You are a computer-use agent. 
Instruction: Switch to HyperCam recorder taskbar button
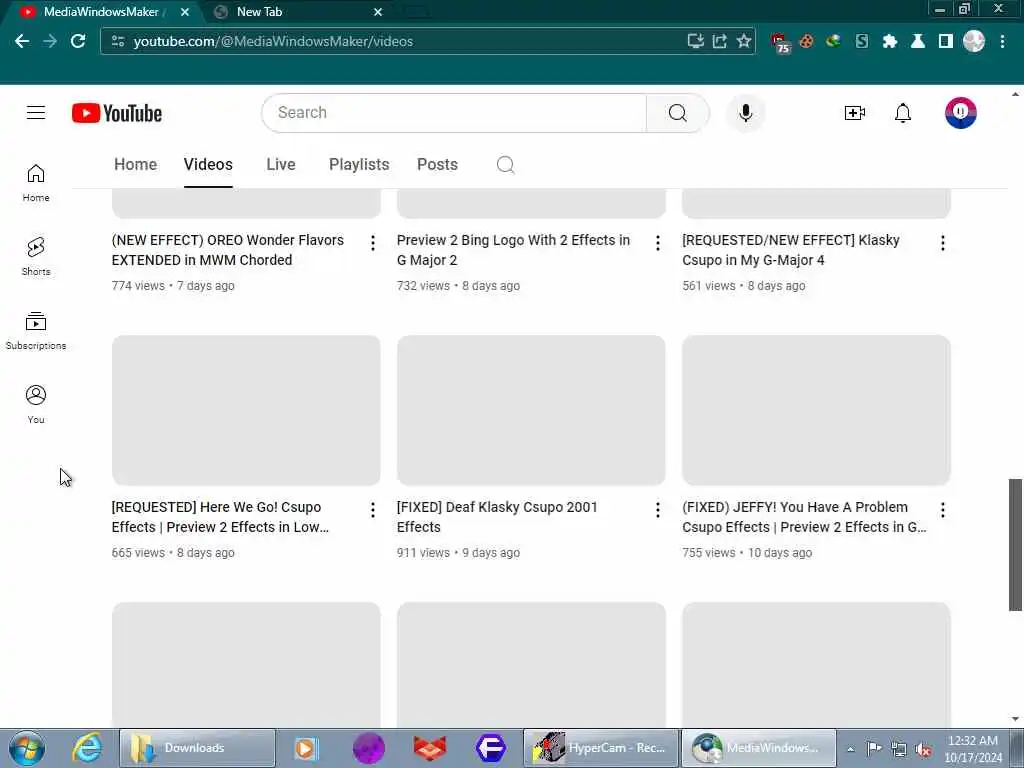601,748
